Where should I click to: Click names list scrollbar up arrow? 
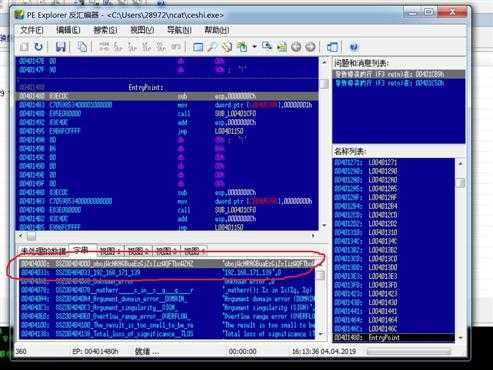pos(460,163)
